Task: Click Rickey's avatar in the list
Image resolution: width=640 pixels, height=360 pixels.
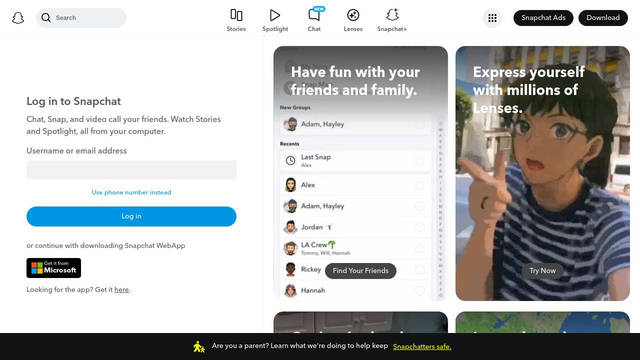Action: [x=290, y=269]
